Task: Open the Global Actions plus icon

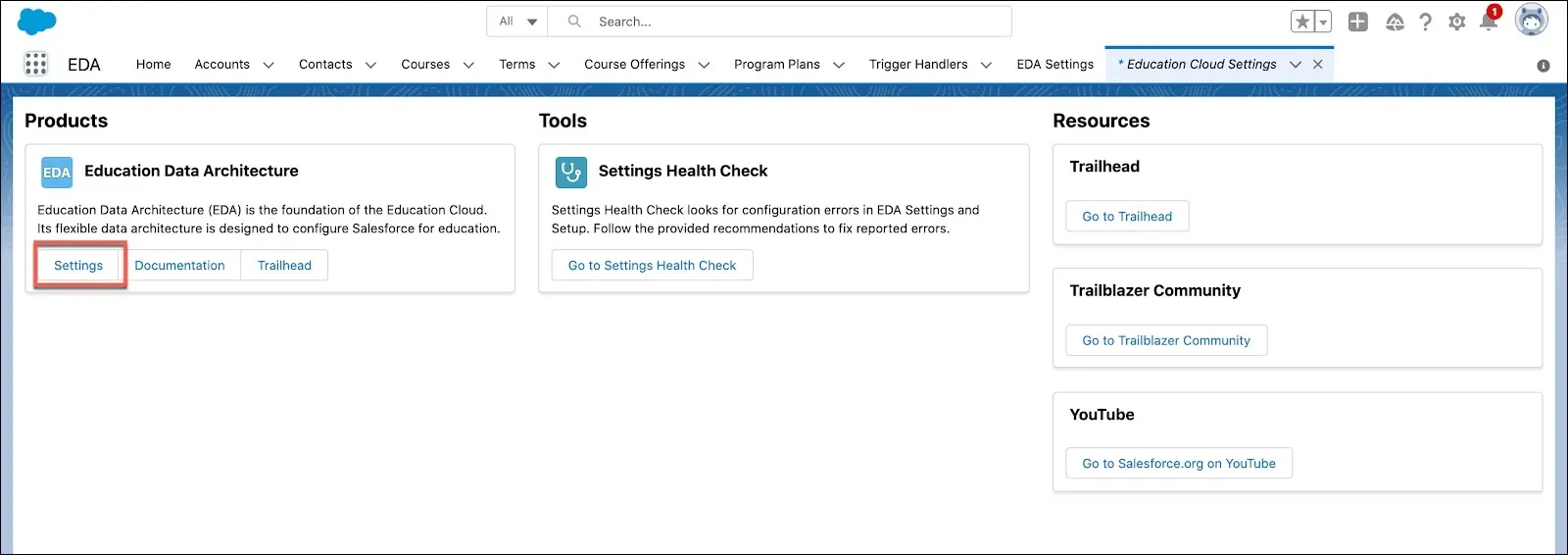Action: point(1358,22)
